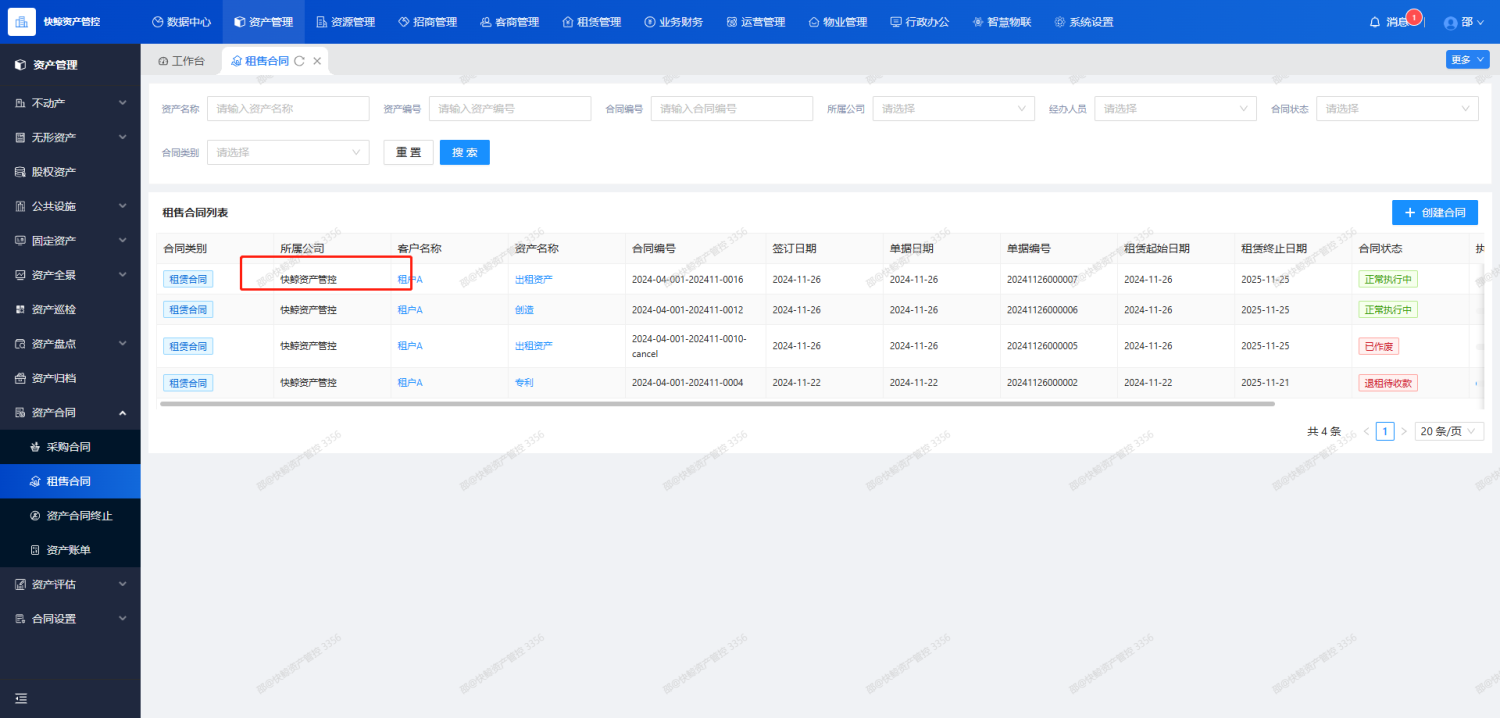Click the 已作废 status tag
1500x718 pixels.
coord(1379,346)
